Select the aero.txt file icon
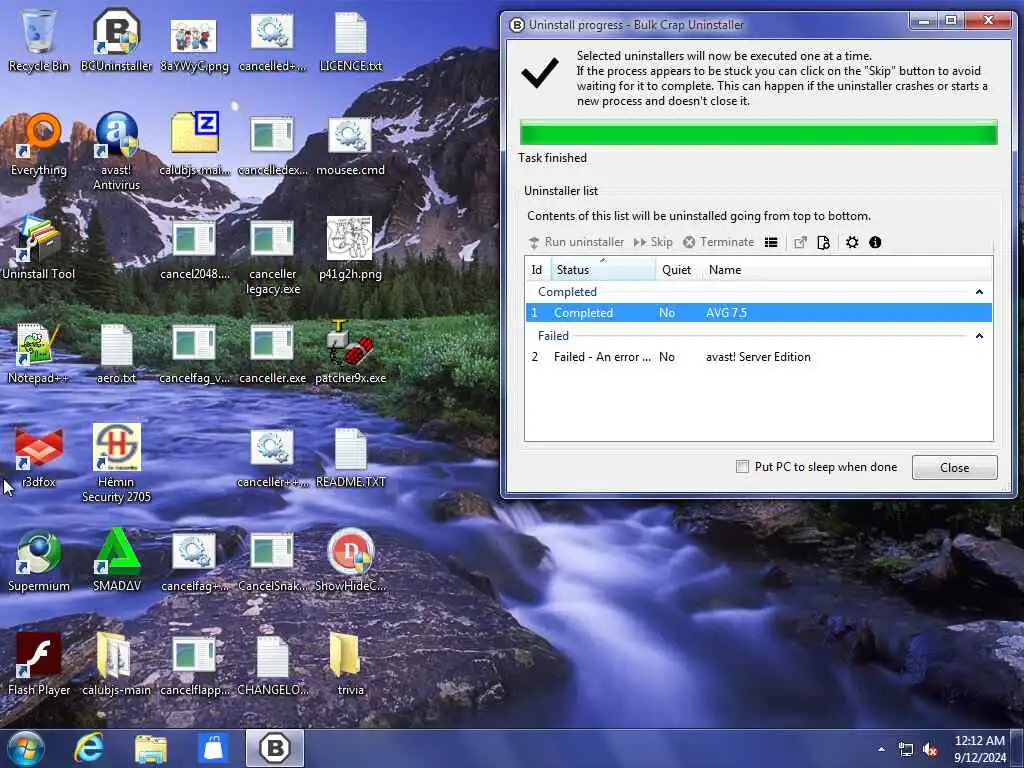This screenshot has height=768, width=1024. pos(116,355)
